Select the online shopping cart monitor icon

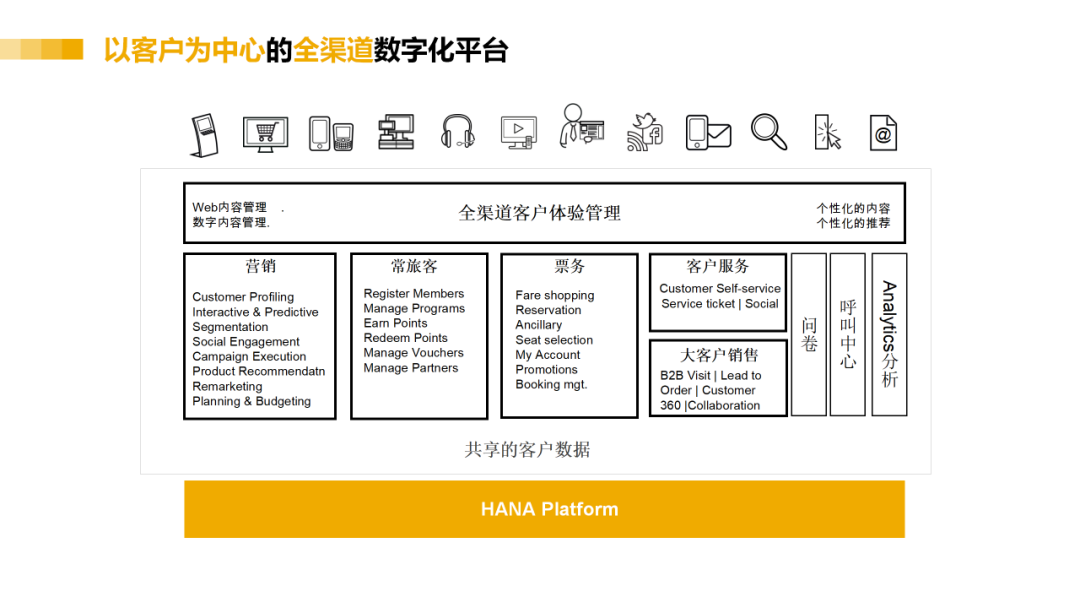265,134
